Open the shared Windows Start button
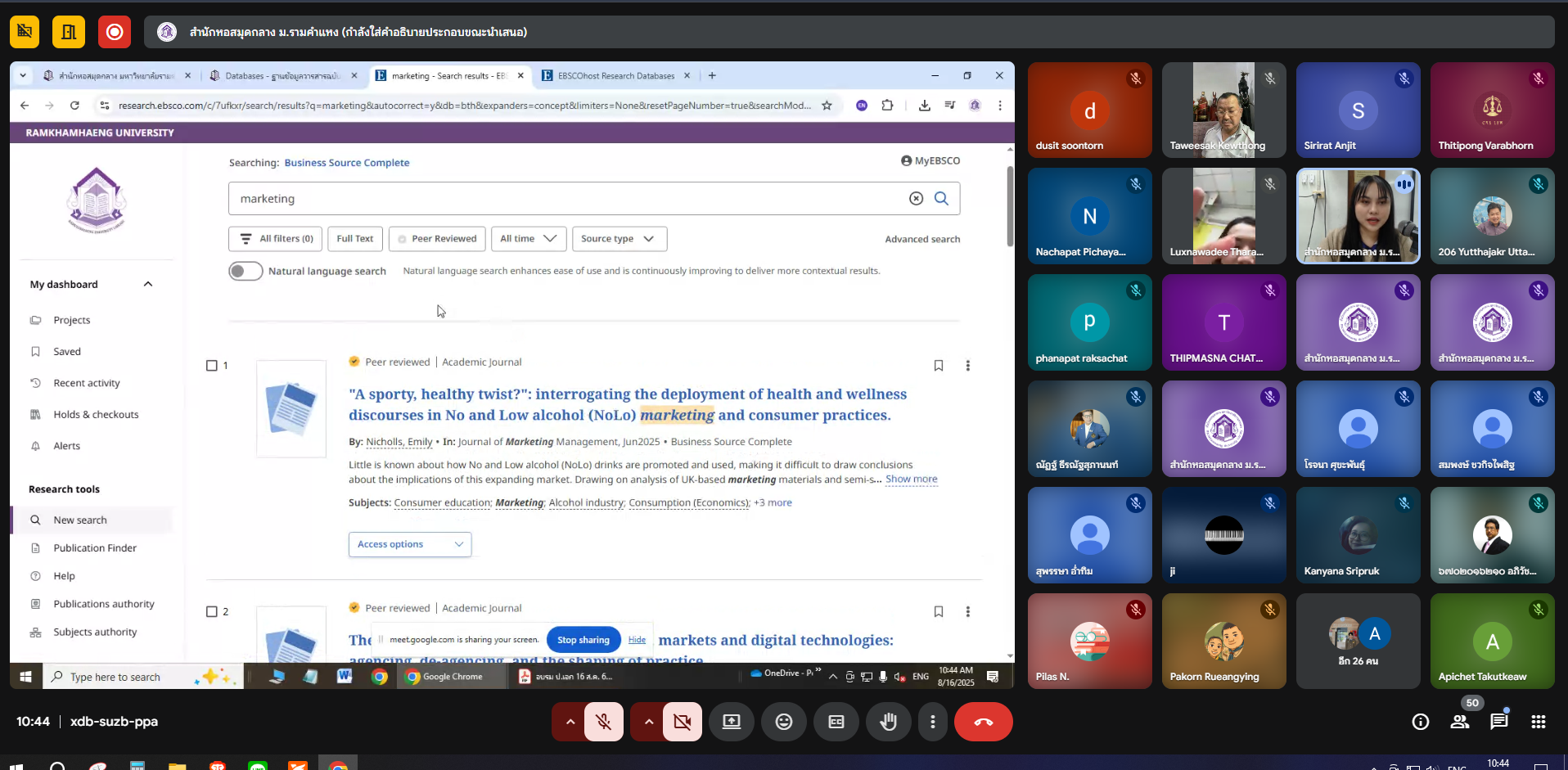Viewport: 1568px width, 770px height. click(x=25, y=677)
